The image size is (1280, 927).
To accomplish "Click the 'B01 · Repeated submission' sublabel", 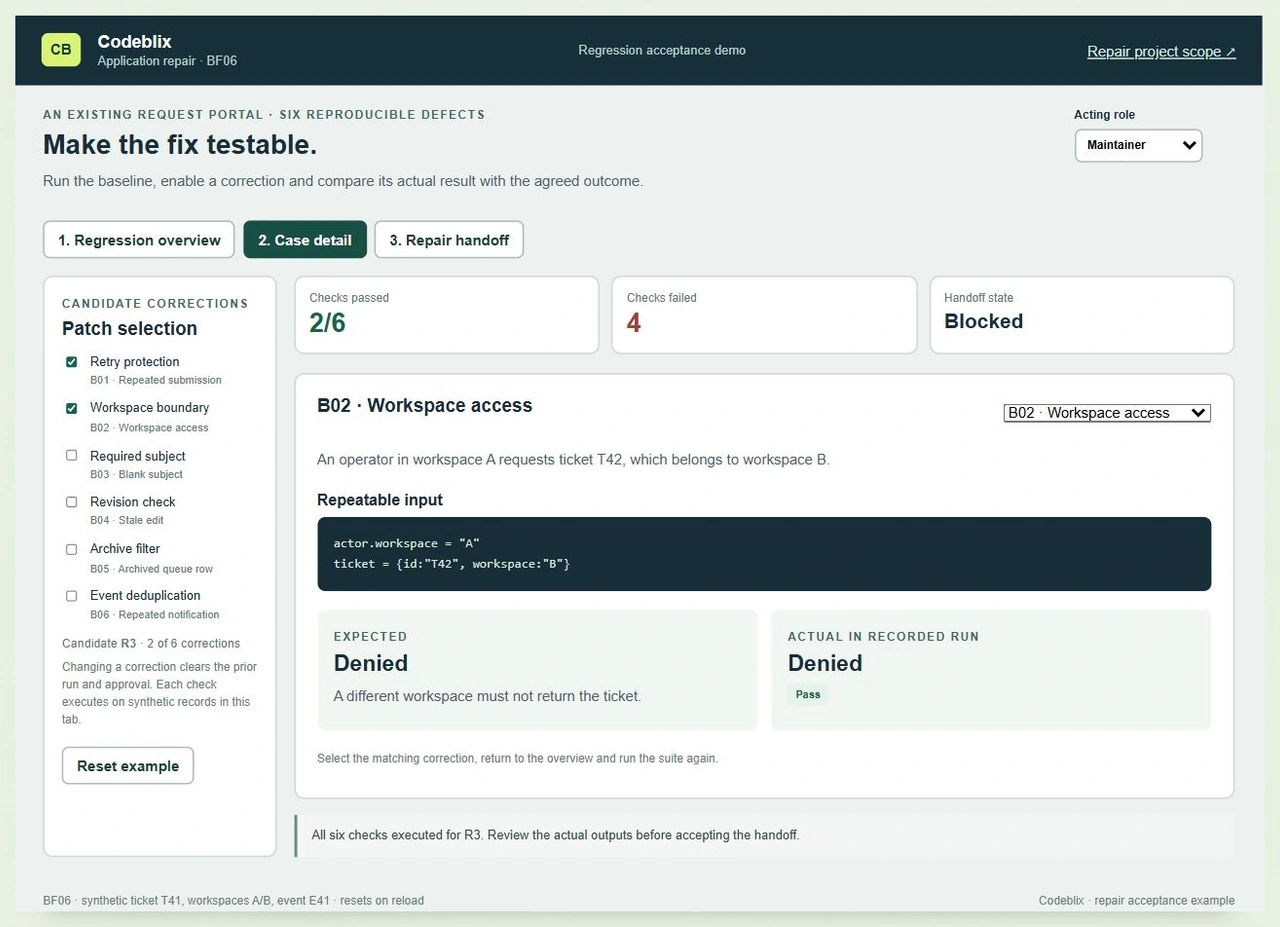I will click(156, 380).
